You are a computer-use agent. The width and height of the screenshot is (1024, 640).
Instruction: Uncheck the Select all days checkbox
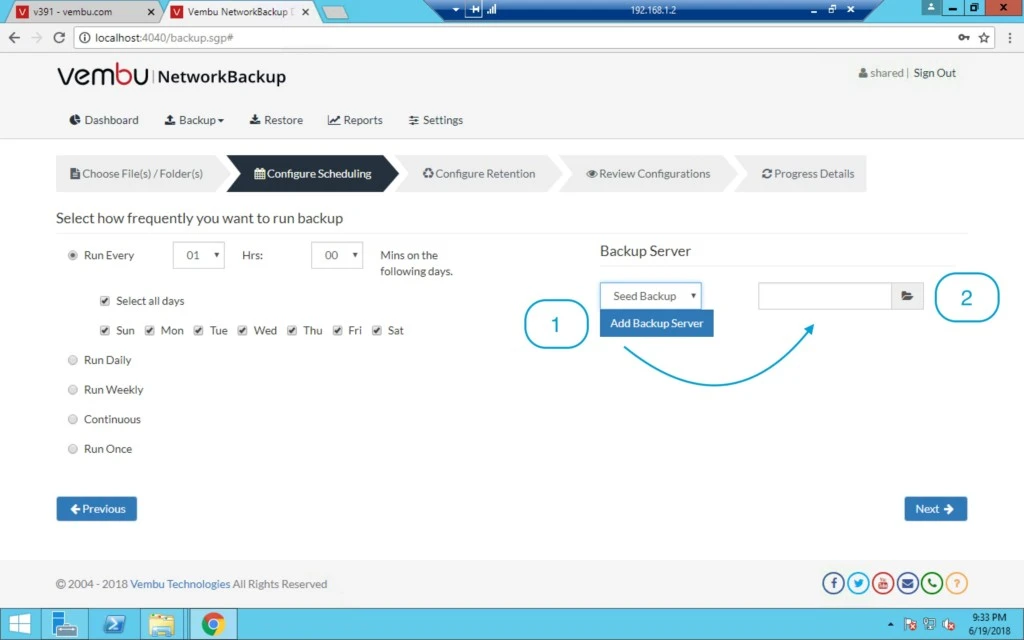(104, 301)
